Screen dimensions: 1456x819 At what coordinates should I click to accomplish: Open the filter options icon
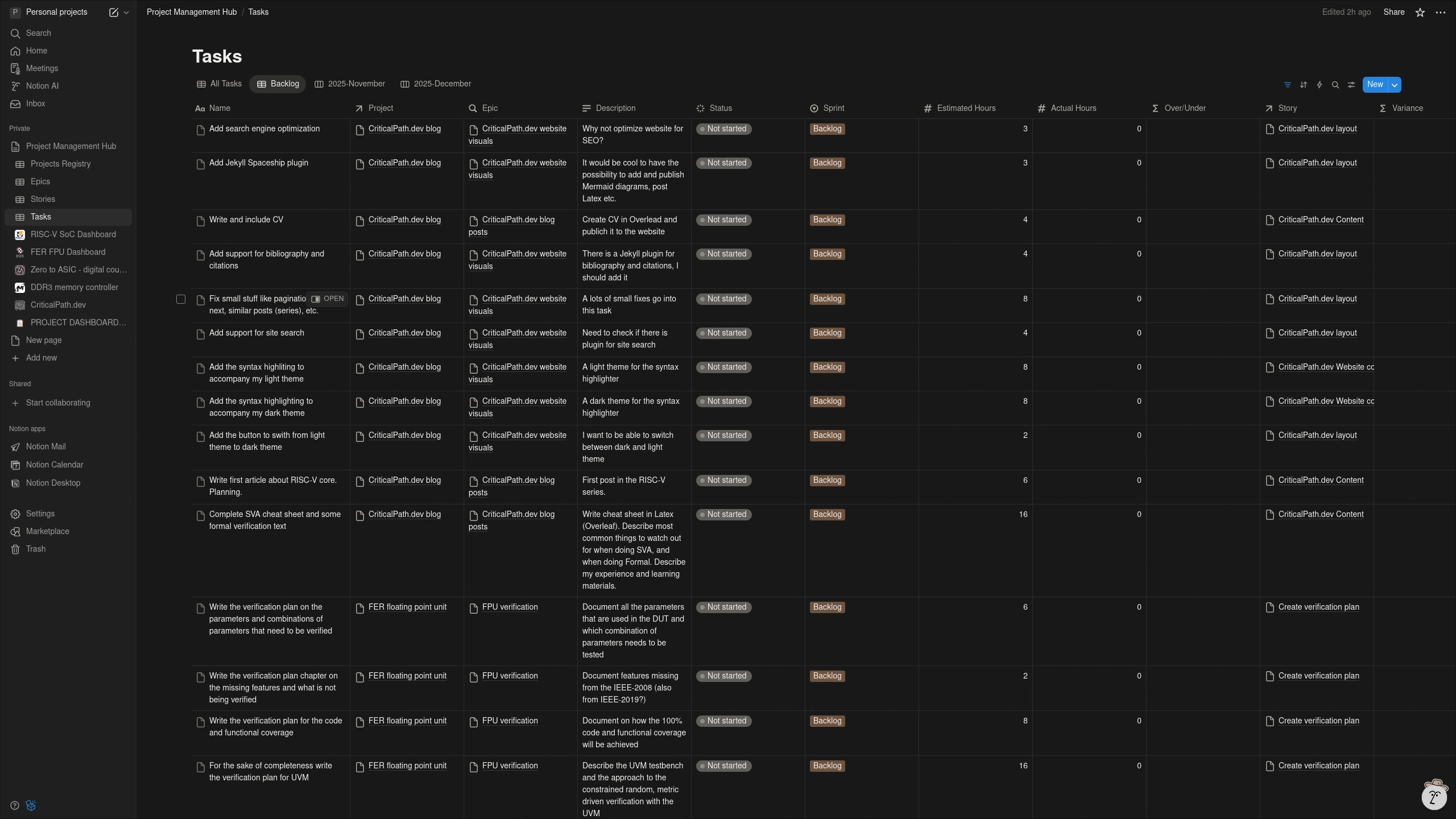pos(1287,85)
